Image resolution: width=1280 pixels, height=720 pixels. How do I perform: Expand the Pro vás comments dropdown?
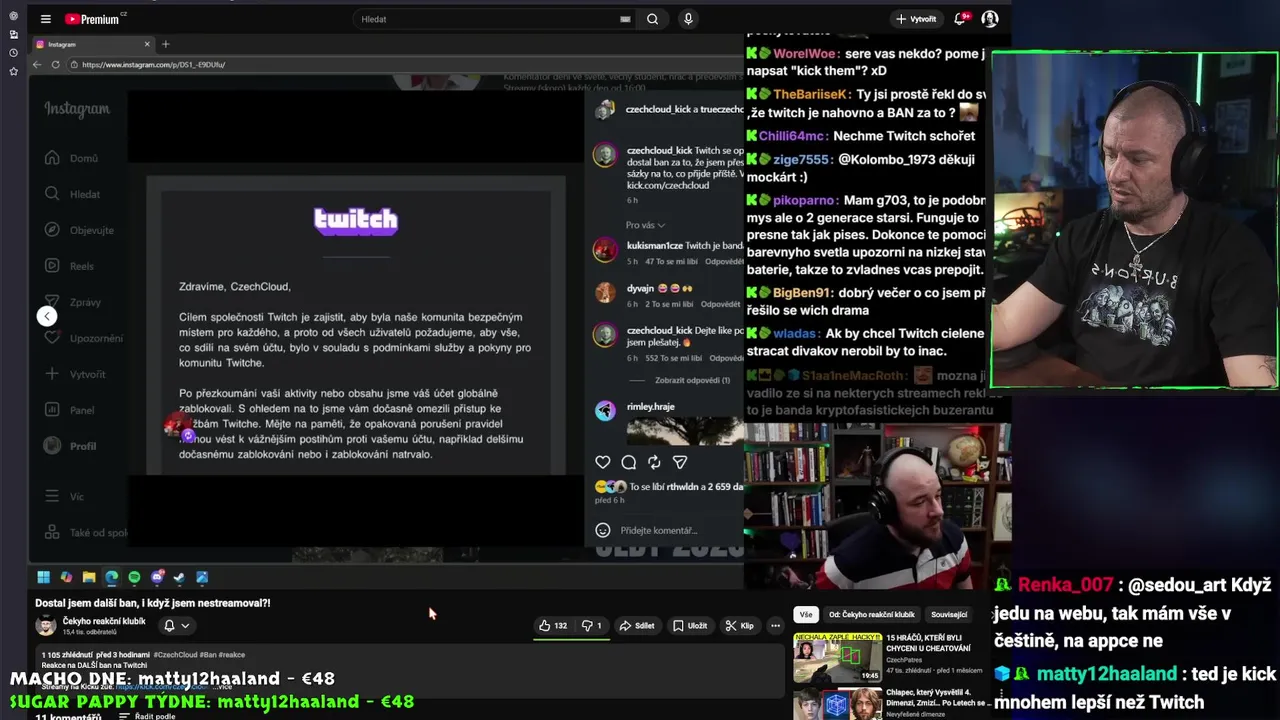click(x=645, y=225)
